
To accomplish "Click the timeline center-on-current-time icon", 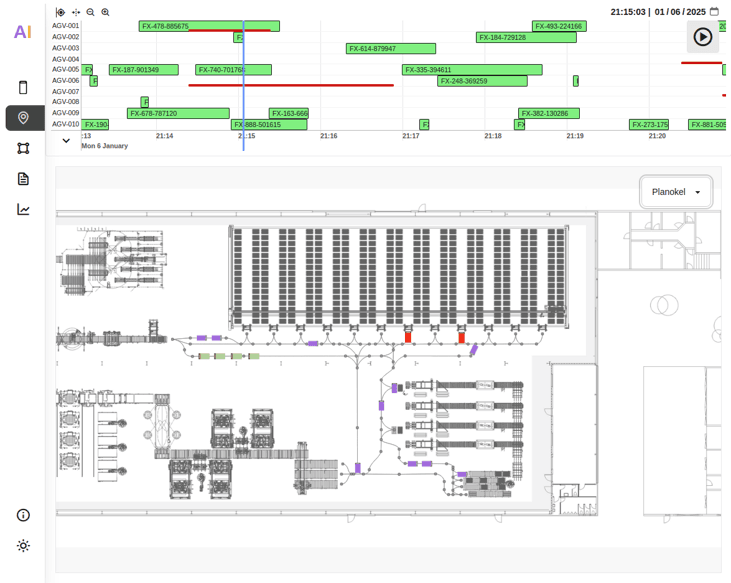I will [60, 12].
